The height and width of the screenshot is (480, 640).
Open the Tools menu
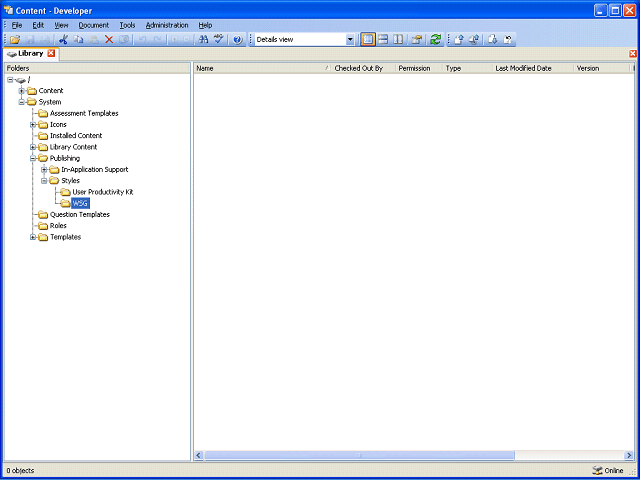tap(127, 25)
